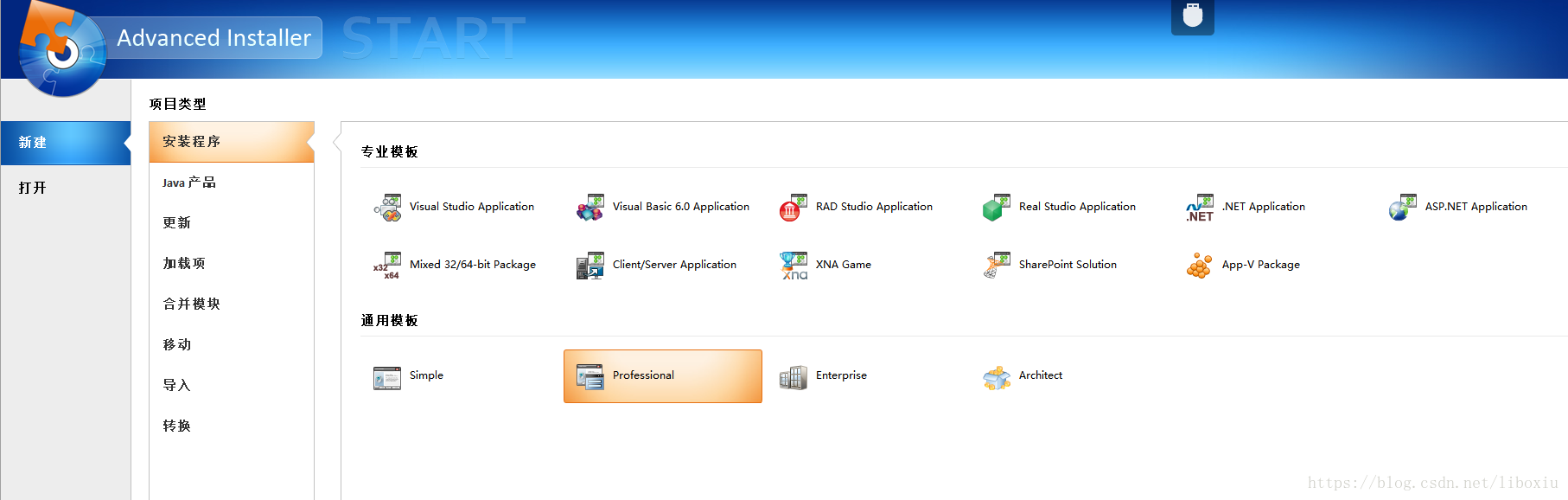Image resolution: width=1568 pixels, height=500 pixels.
Task: Select the 导入 project type
Action: point(232,386)
